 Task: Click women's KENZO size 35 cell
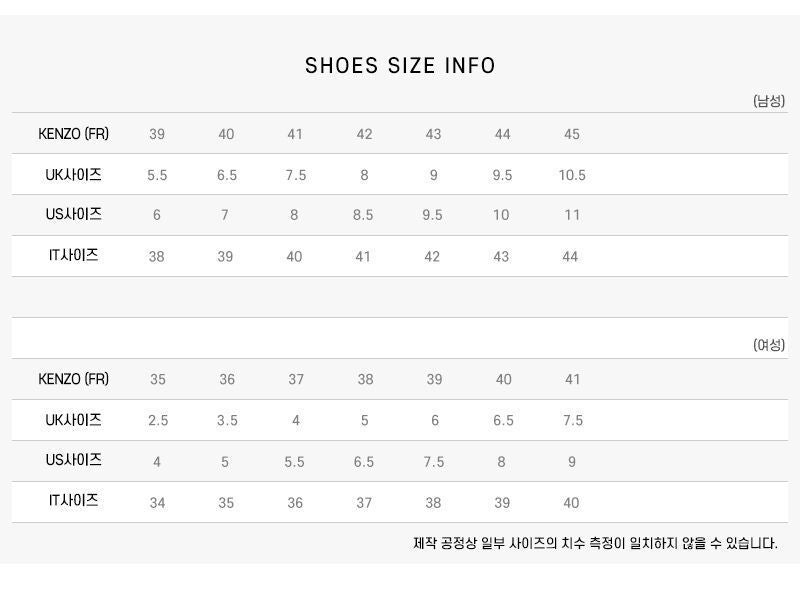(158, 379)
